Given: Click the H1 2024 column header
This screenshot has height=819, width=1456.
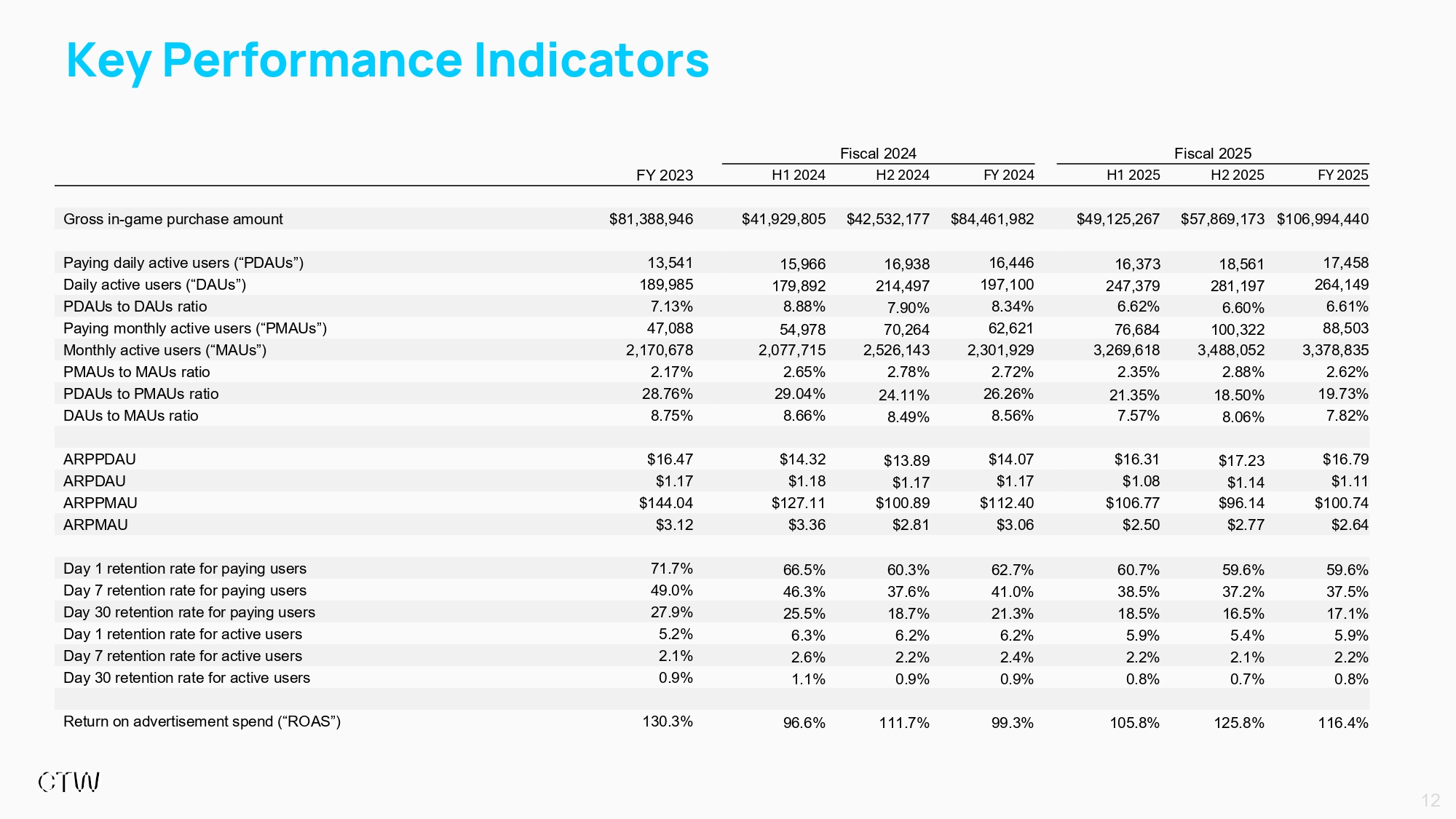Looking at the screenshot, I should 798,175.
